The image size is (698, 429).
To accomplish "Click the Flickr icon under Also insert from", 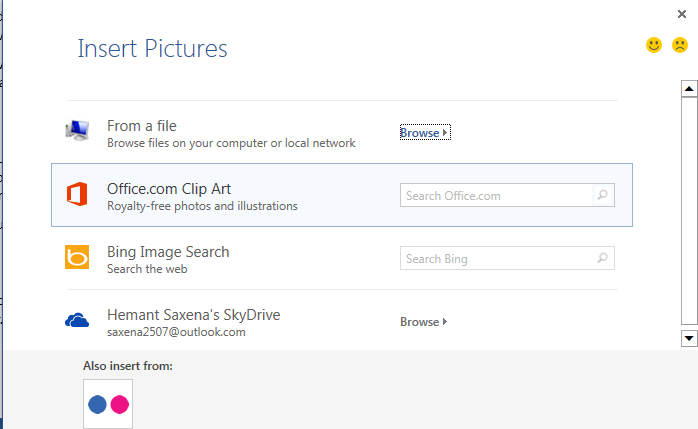I will pos(108,404).
